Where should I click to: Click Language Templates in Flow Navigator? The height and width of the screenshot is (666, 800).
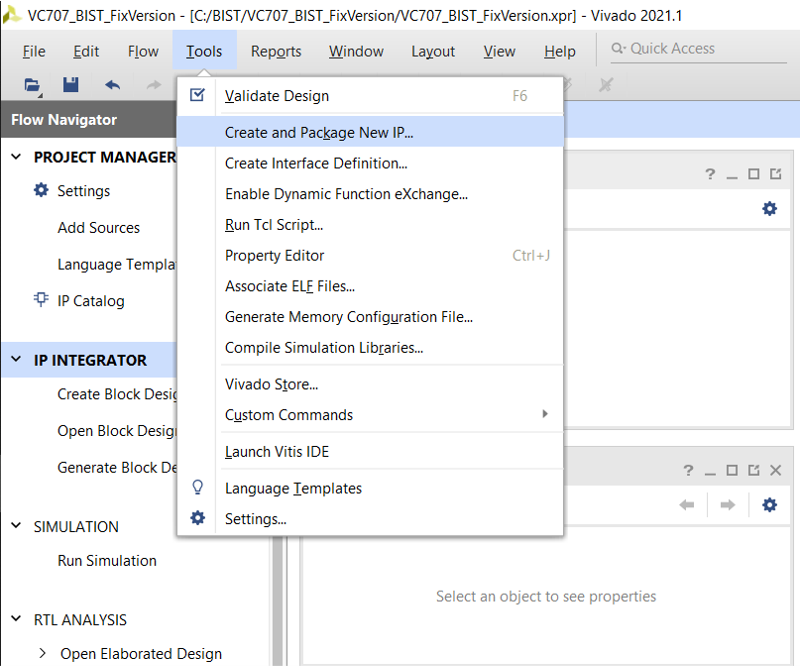tap(116, 264)
